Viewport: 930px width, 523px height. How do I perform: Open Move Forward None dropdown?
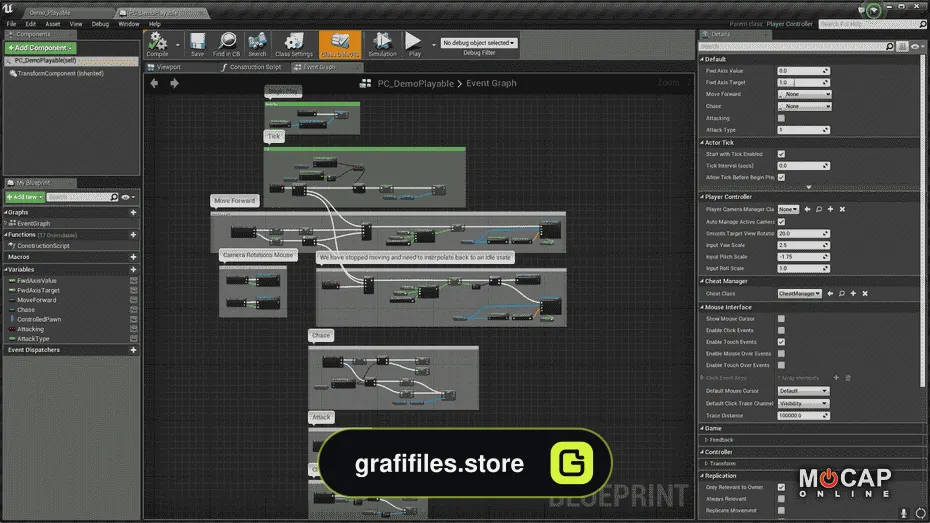(804, 94)
